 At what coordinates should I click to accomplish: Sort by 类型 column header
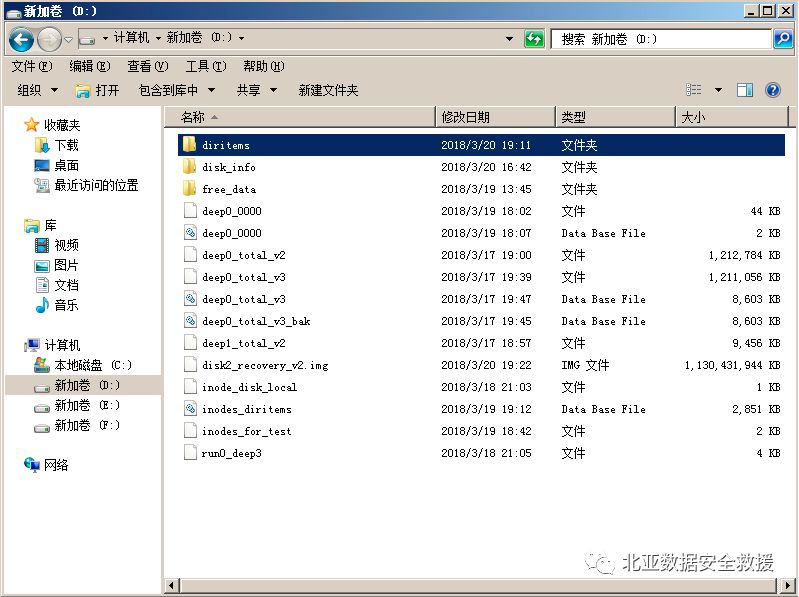coord(616,117)
